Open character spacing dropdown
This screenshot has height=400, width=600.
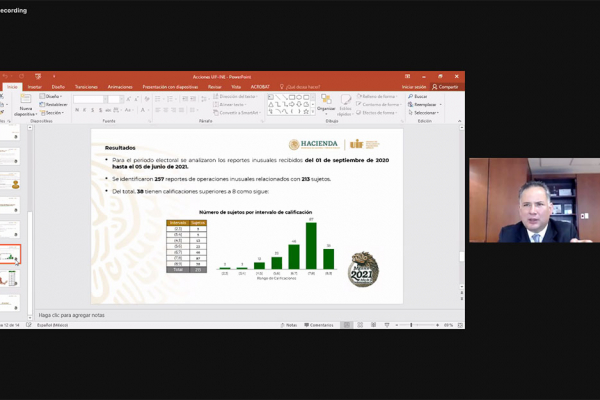pos(117,110)
